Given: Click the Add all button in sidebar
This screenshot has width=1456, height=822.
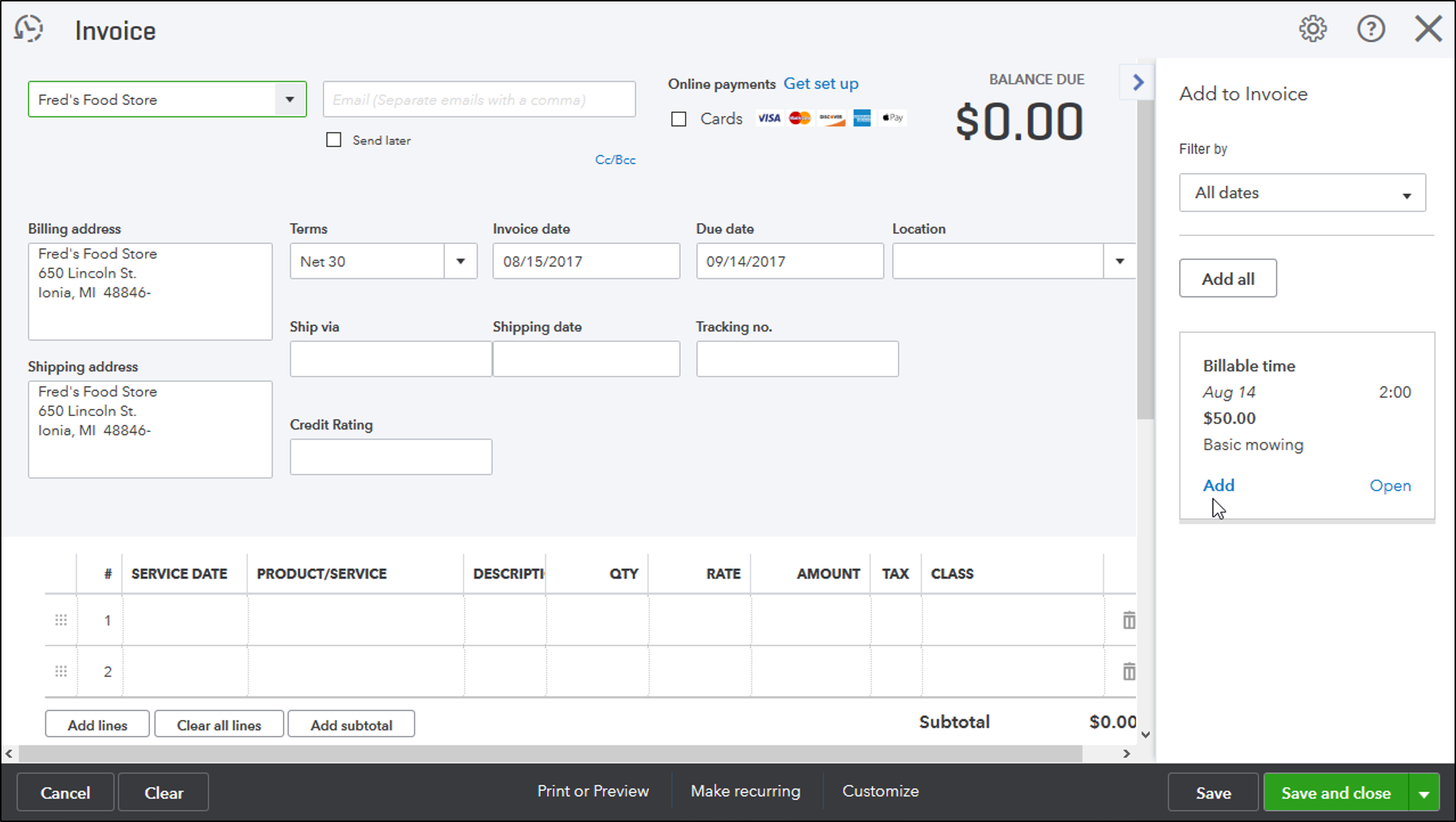Looking at the screenshot, I should (x=1228, y=279).
